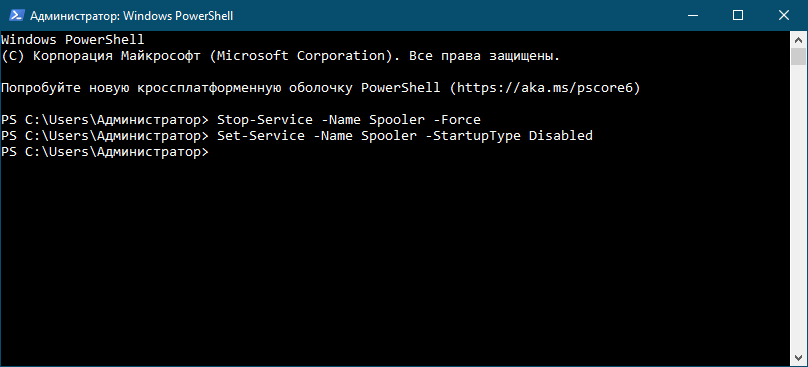Click the empty black console area
Viewport: 808px width, 367px height.
(396, 258)
